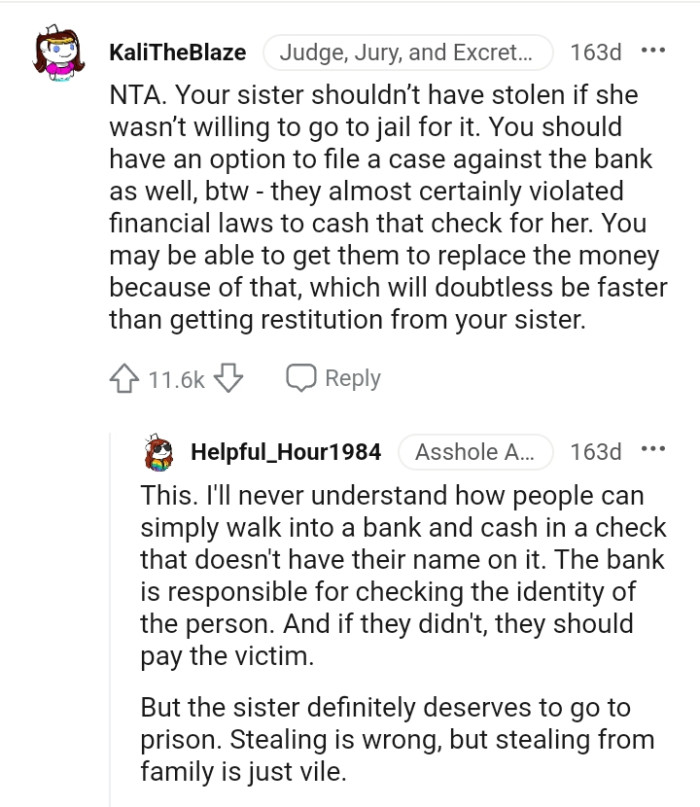This screenshot has width=700, height=807.
Task: Click the 'Asshole A...' user flair
Action: (x=468, y=452)
